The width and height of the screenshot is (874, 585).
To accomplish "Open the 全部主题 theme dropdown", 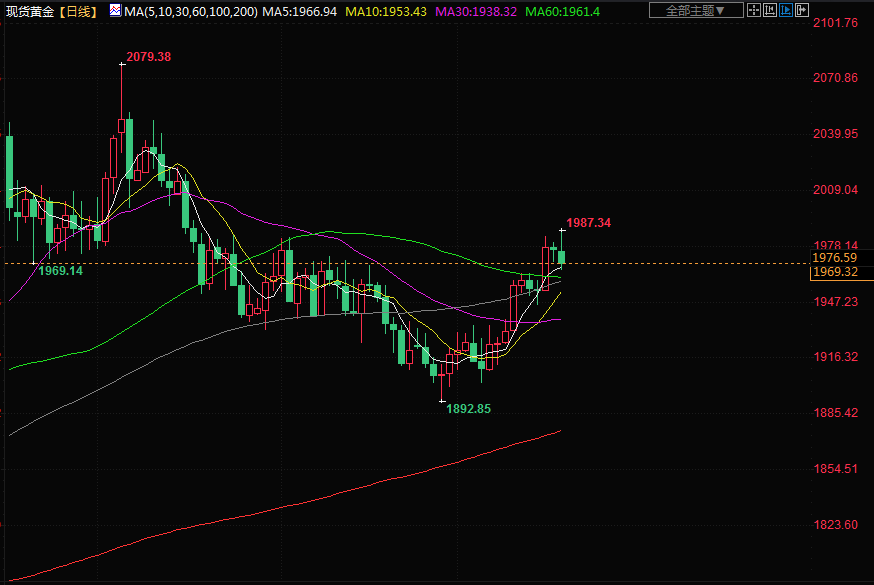I will tap(696, 10).
